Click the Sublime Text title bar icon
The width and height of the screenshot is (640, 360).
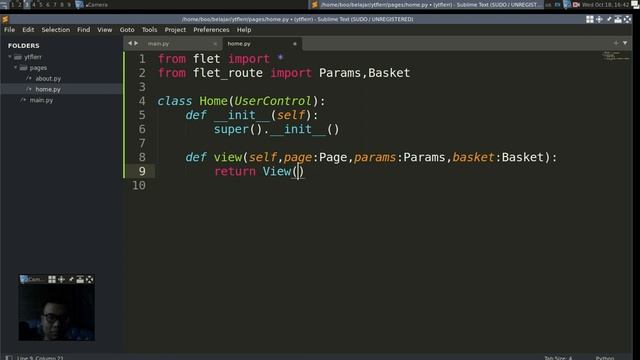tap(5, 19)
